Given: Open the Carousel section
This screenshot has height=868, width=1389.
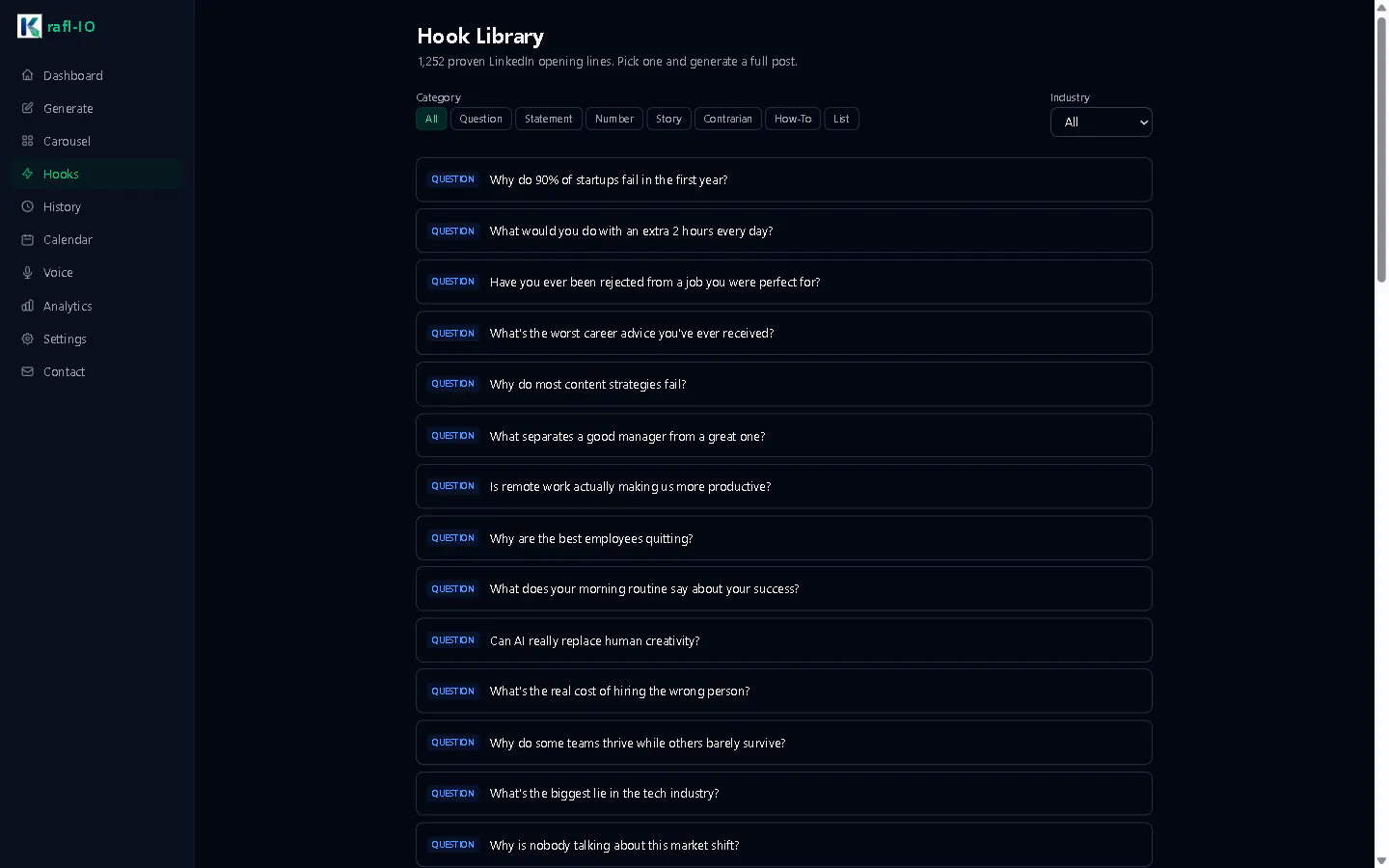Looking at the screenshot, I should pyautogui.click(x=96, y=141).
